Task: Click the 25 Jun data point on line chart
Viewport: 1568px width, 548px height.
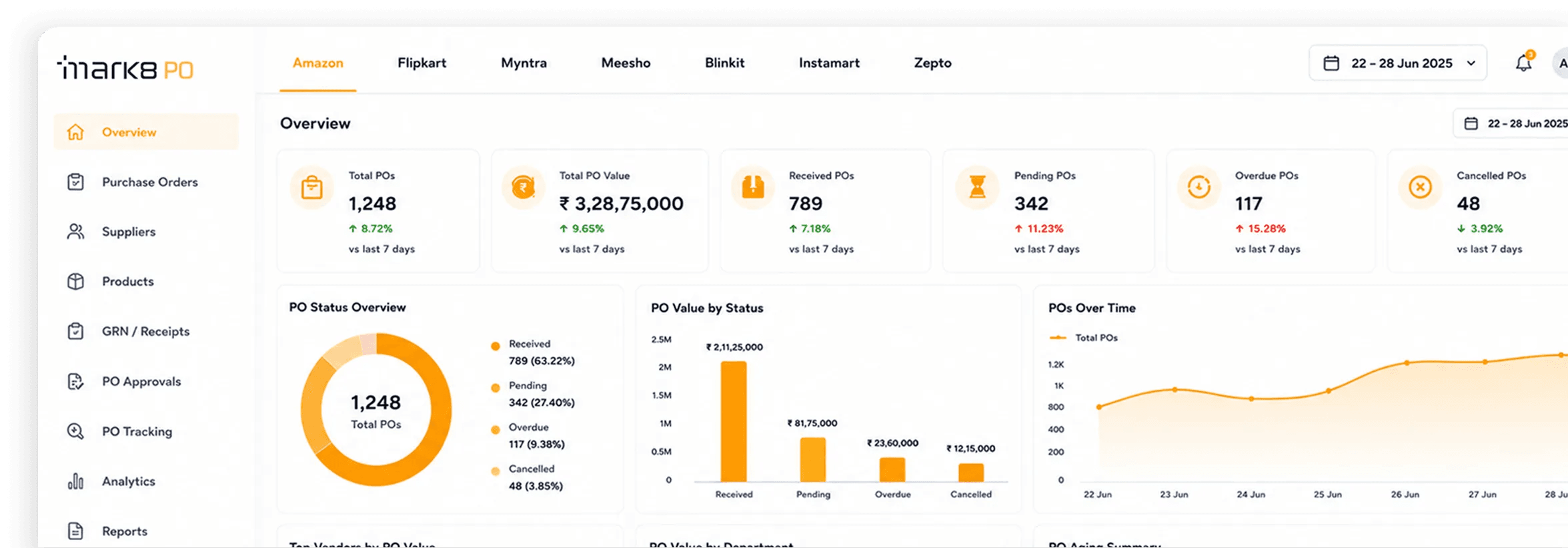Action: tap(1329, 391)
